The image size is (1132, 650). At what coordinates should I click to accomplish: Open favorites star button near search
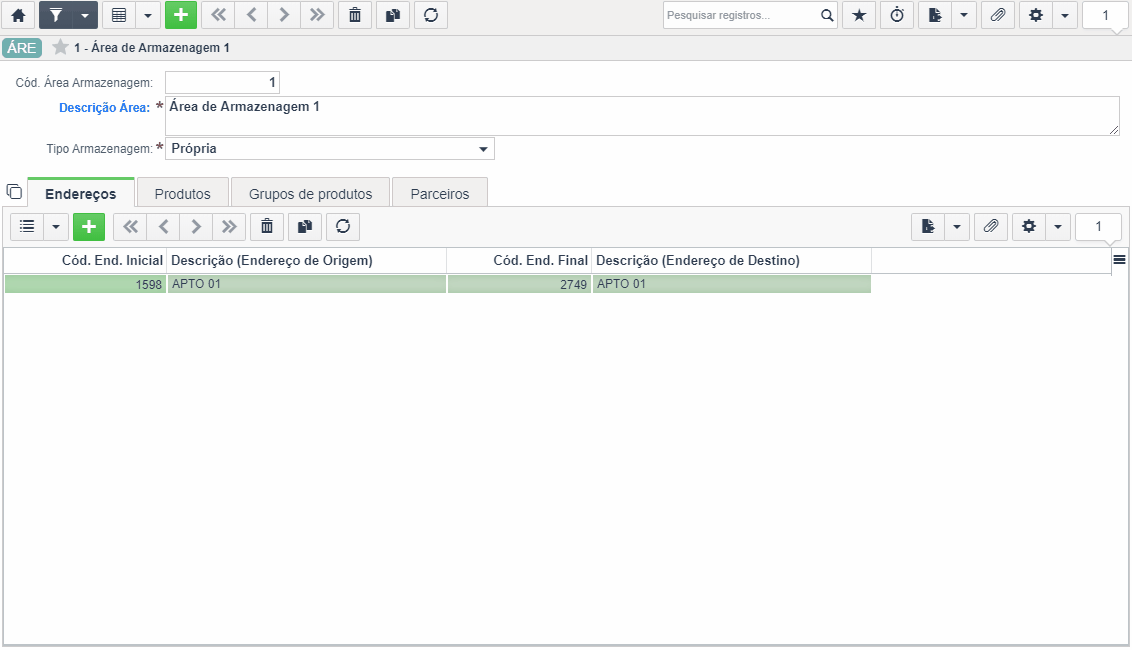(x=858, y=15)
